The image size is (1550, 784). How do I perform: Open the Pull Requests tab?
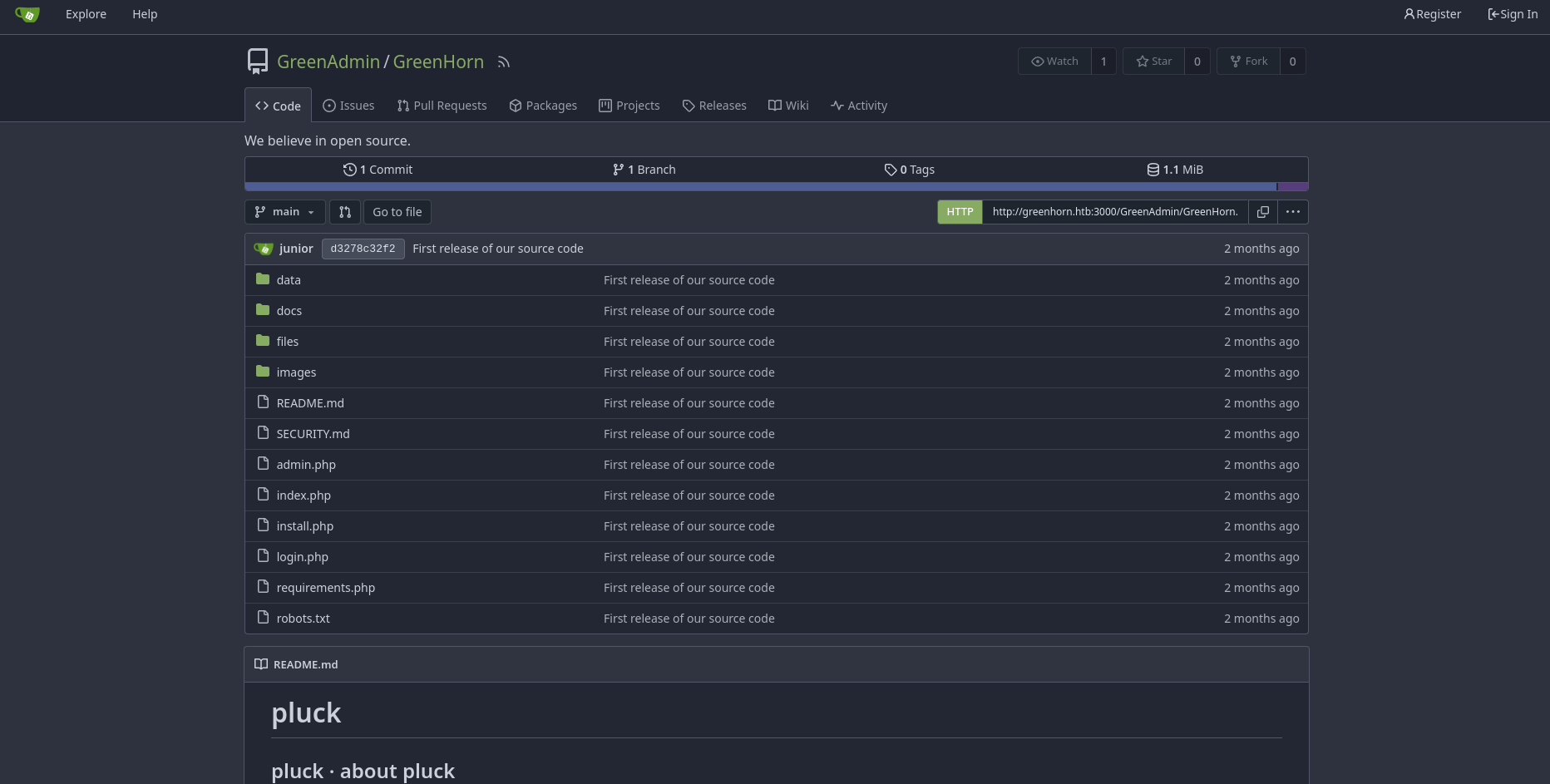pyautogui.click(x=442, y=106)
